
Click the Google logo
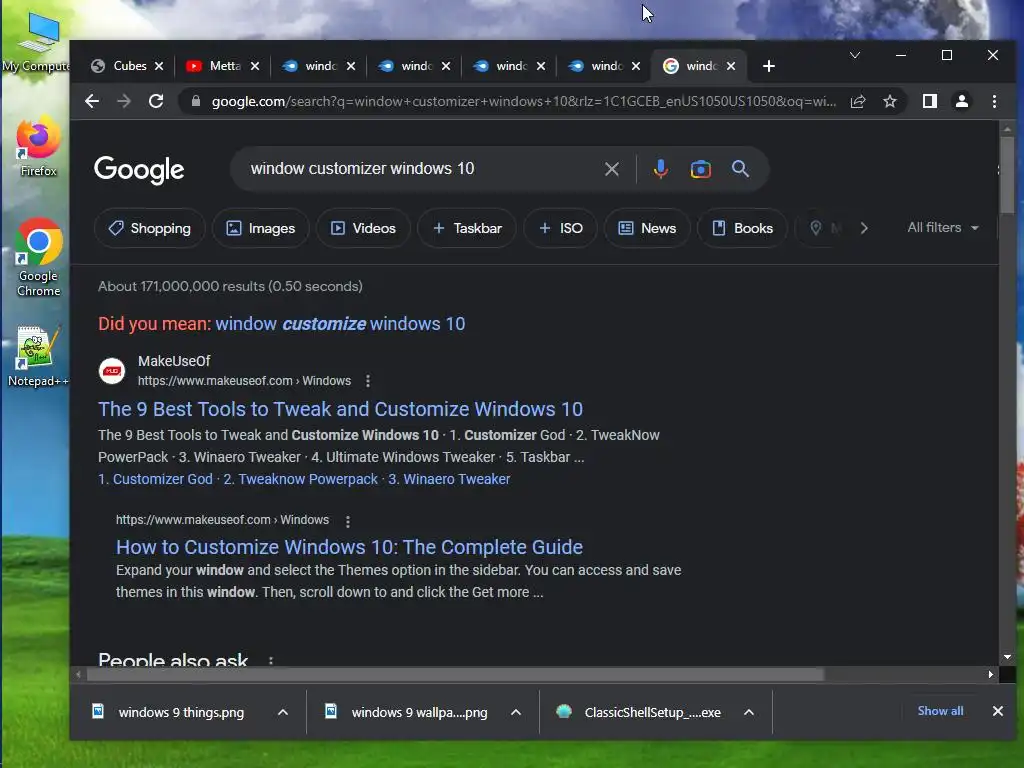(x=139, y=170)
